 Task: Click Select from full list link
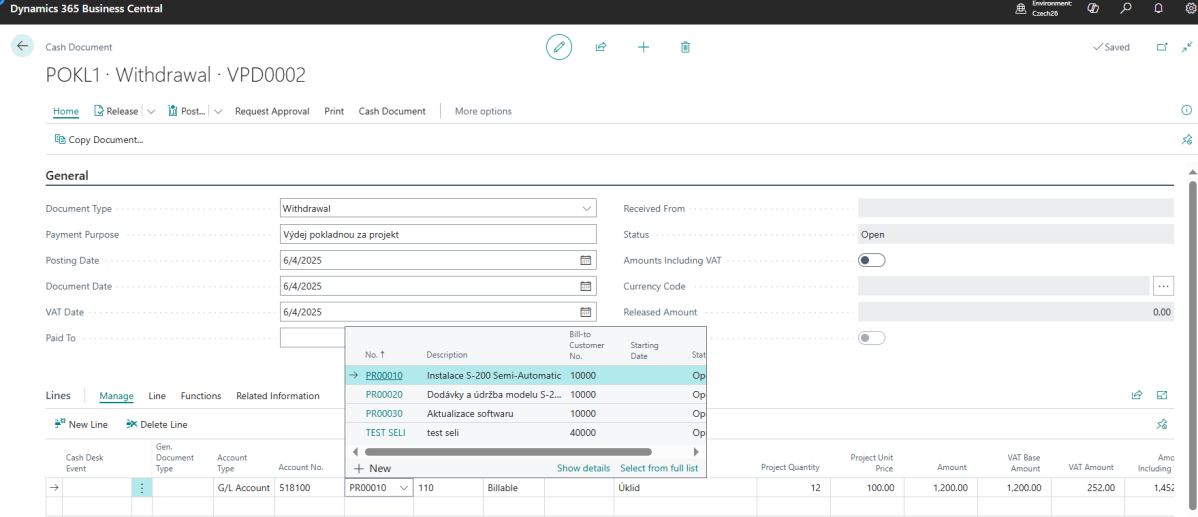pyautogui.click(x=658, y=468)
